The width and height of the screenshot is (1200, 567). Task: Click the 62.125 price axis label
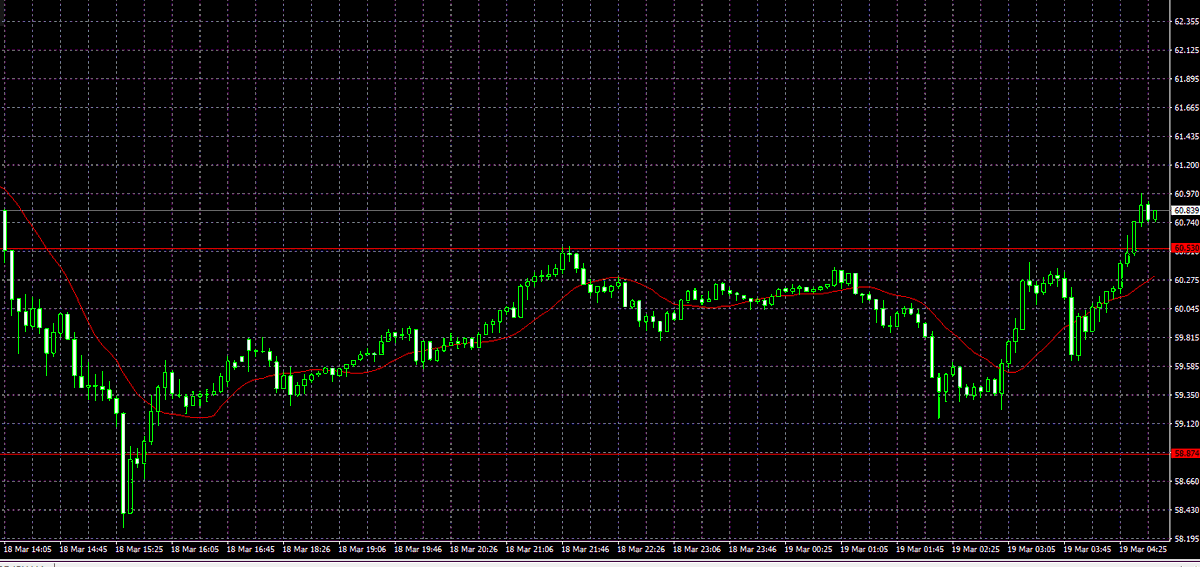pyautogui.click(x=1186, y=49)
